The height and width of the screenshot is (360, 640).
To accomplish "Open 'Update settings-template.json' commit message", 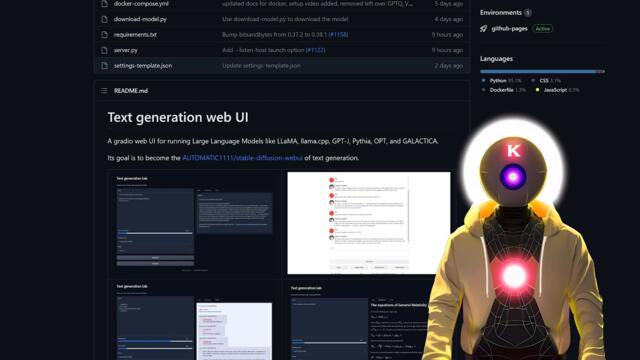I will [x=261, y=66].
